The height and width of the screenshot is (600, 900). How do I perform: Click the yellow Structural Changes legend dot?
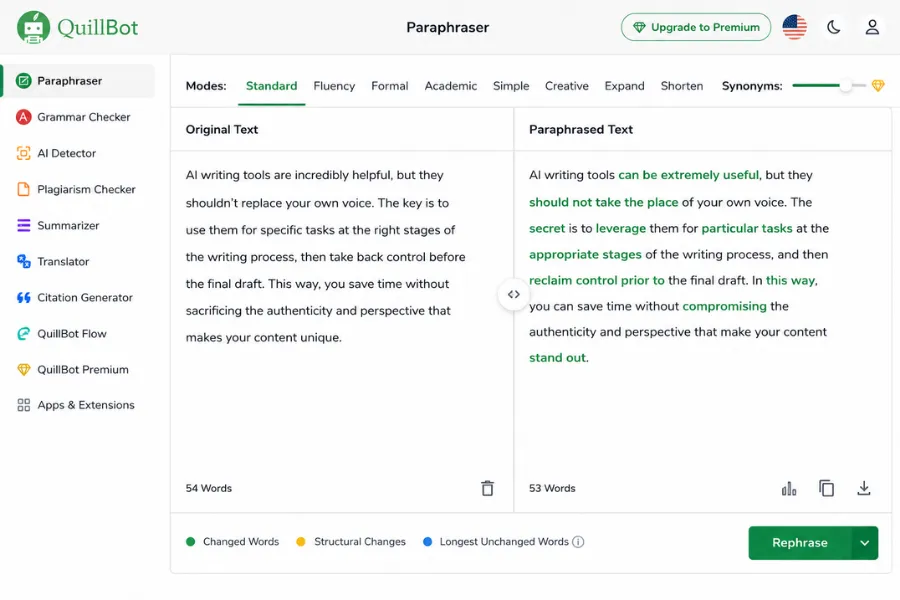(x=301, y=541)
